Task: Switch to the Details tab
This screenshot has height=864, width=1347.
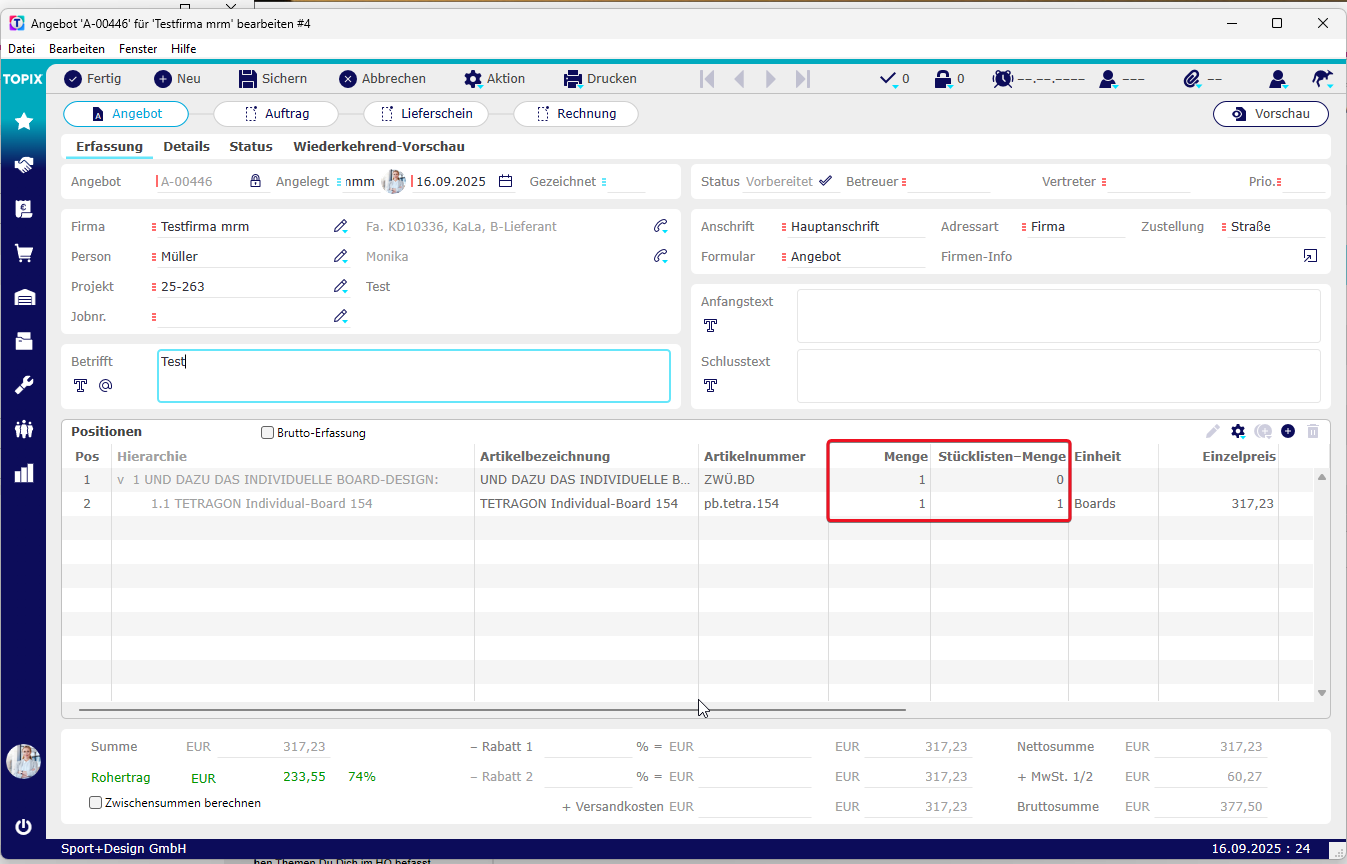Action: [186, 146]
